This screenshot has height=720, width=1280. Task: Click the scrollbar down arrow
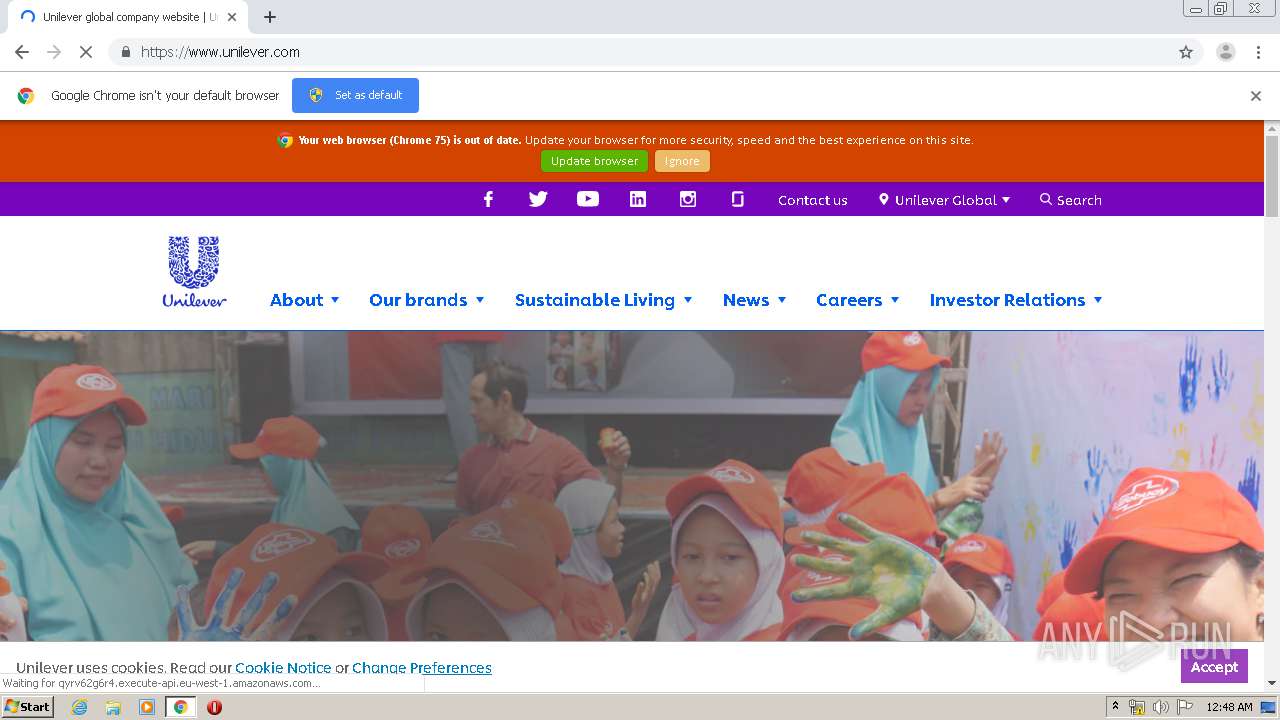[1272, 683]
